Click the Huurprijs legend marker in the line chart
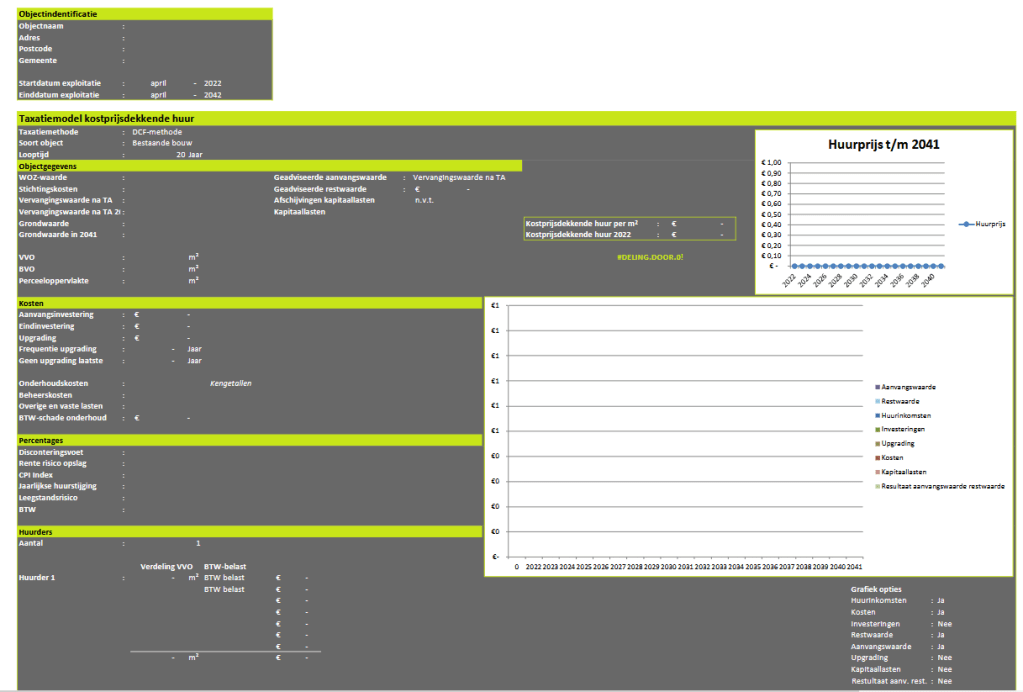Viewport: 1023px width, 692px height. pyautogui.click(x=967, y=225)
